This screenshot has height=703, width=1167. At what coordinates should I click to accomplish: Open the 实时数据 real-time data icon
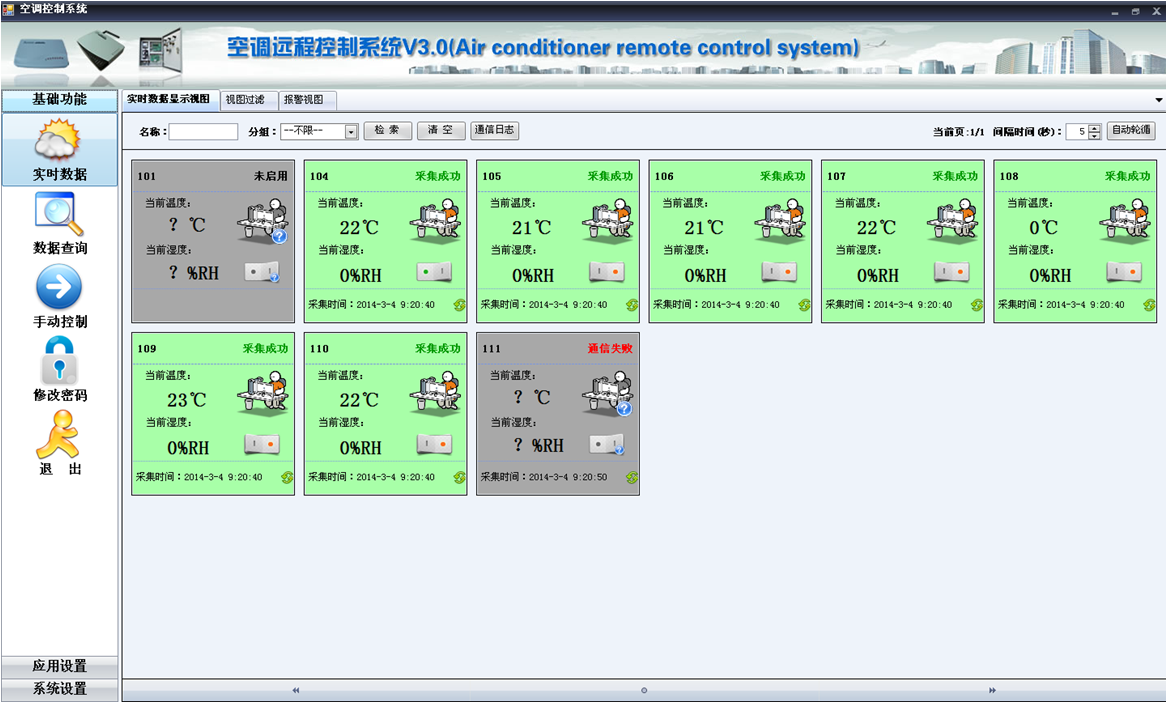(59, 141)
